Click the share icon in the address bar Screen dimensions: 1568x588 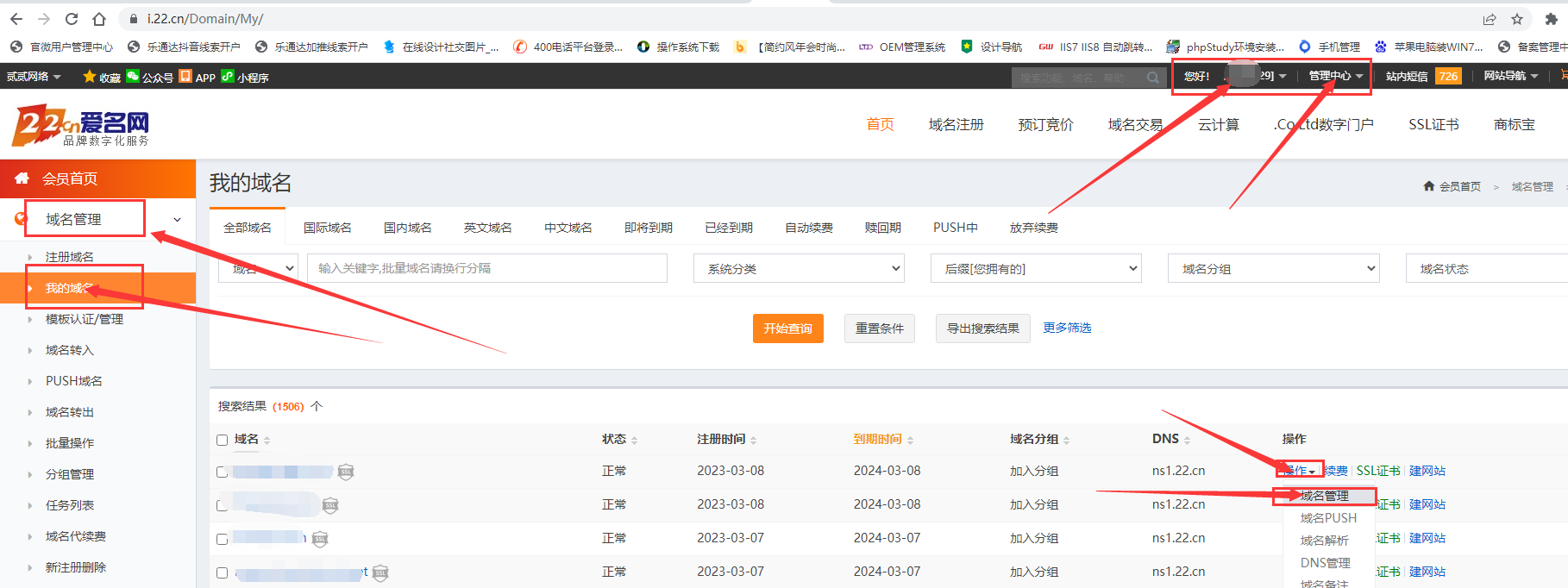1490,19
